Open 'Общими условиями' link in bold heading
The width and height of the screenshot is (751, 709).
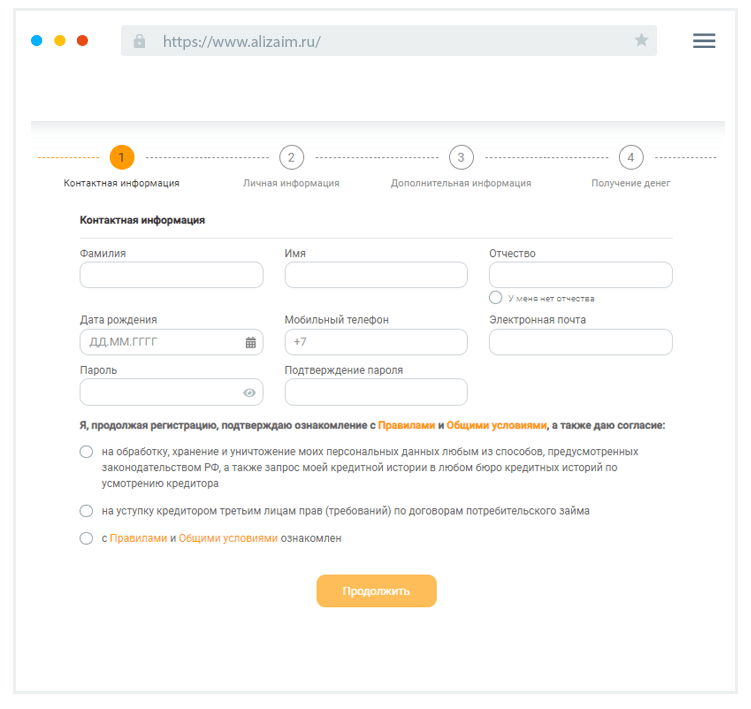[496, 425]
